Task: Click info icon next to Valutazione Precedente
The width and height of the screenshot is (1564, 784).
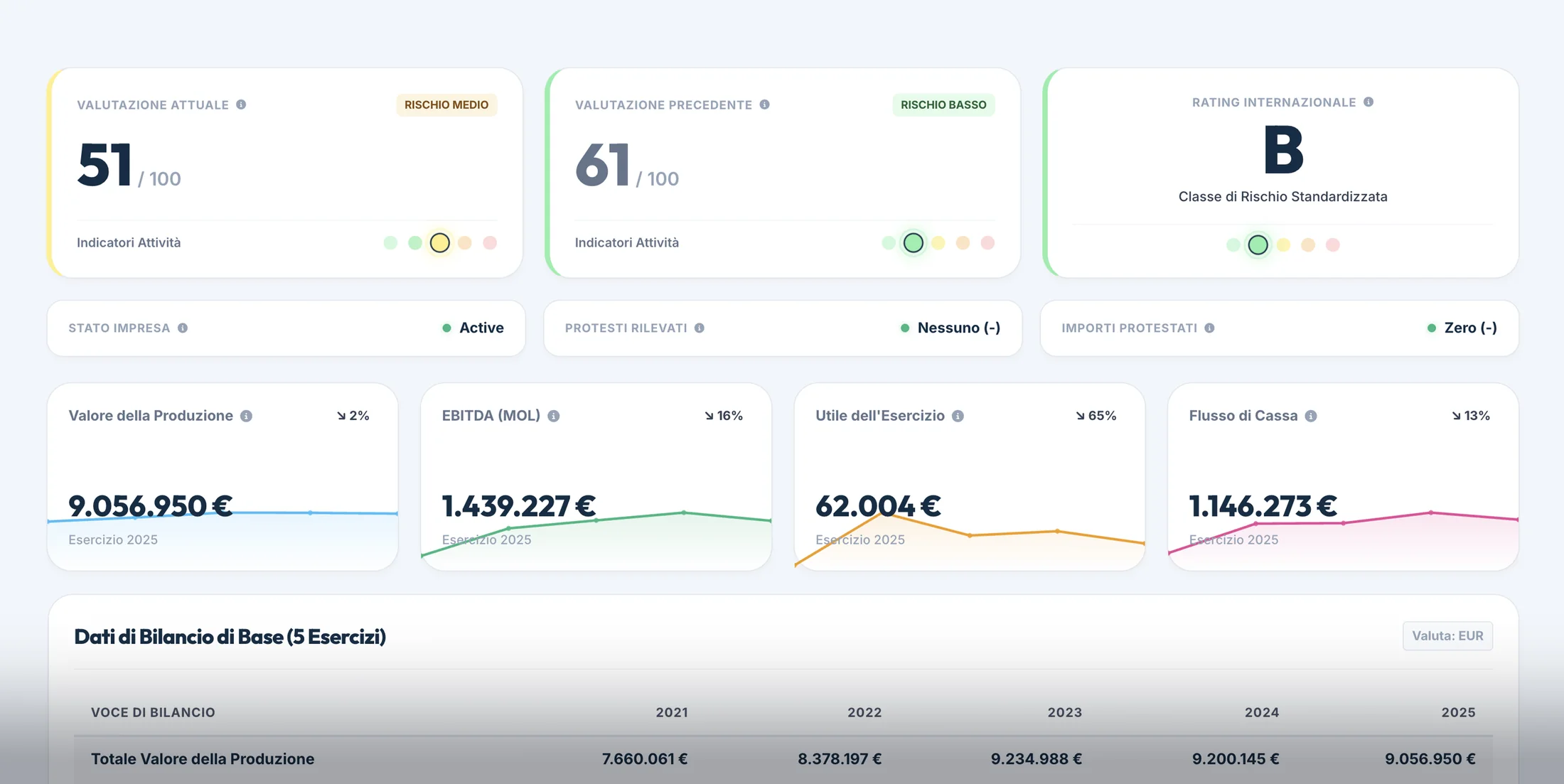Action: (764, 104)
